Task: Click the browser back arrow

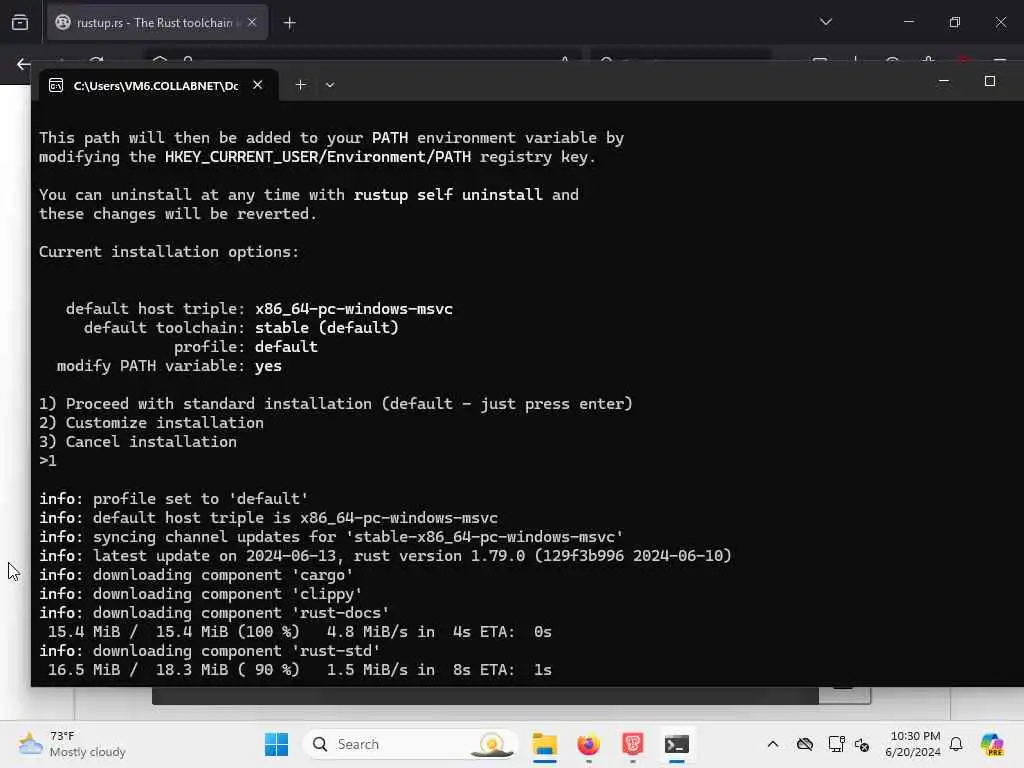Action: pyautogui.click(x=23, y=64)
